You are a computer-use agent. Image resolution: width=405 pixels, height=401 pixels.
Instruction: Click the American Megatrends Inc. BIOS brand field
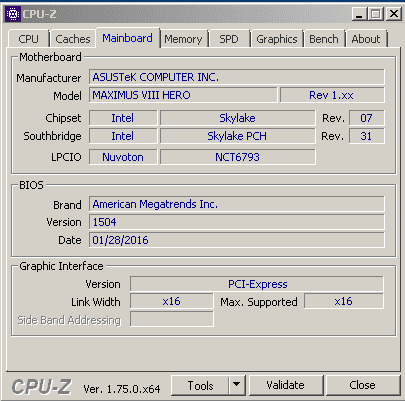[237, 204]
